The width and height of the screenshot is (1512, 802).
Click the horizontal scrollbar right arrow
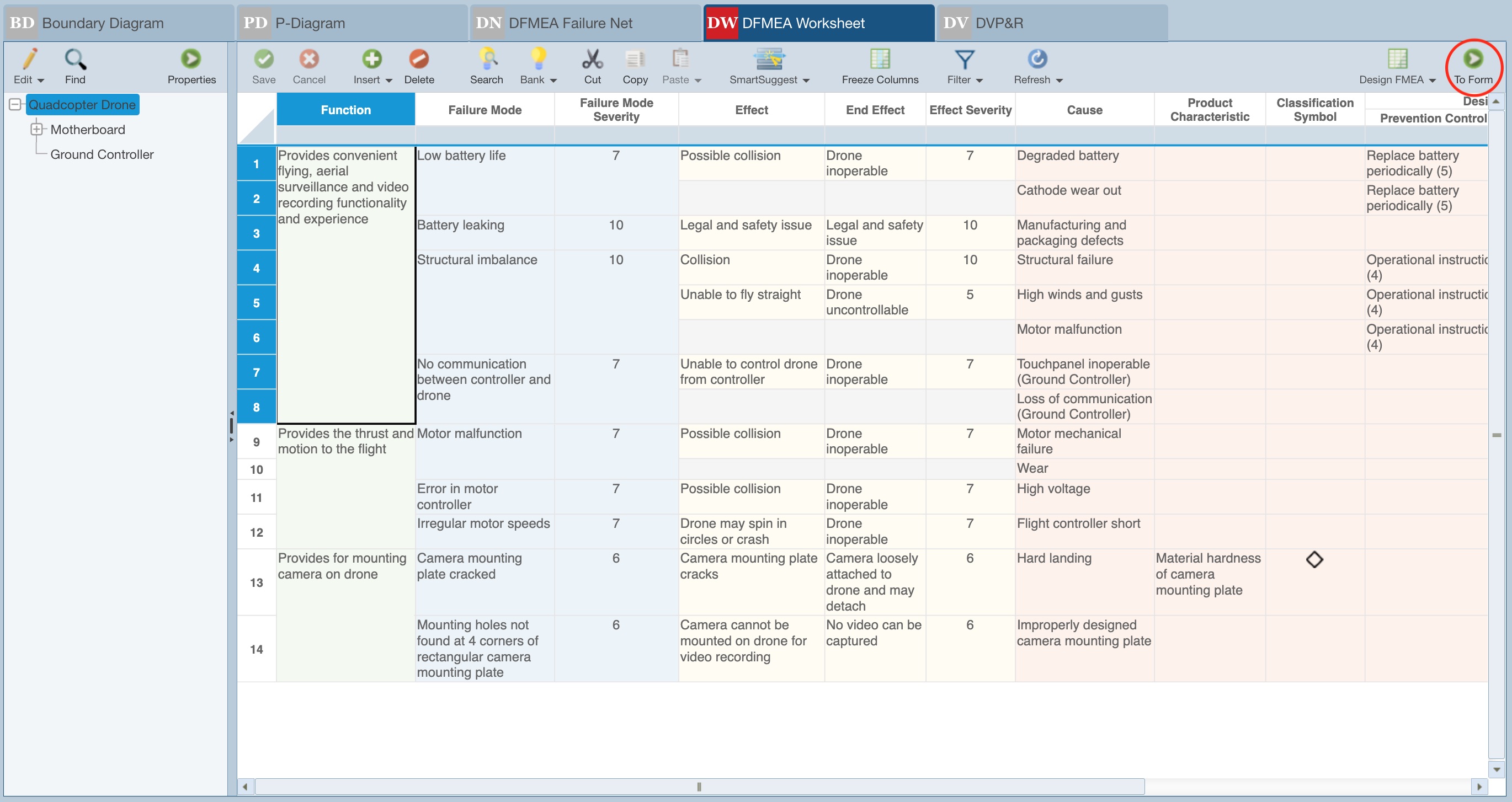click(1479, 787)
